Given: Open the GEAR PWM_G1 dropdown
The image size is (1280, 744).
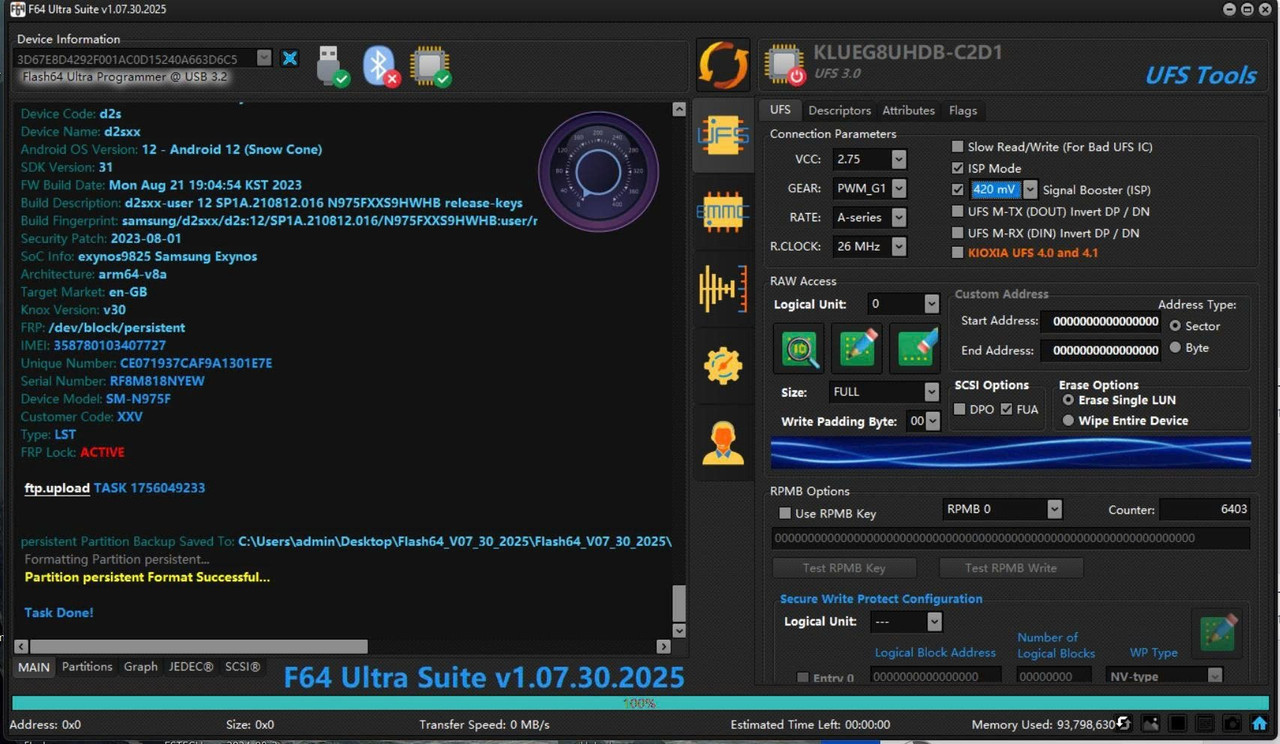Looking at the screenshot, I should 898,188.
